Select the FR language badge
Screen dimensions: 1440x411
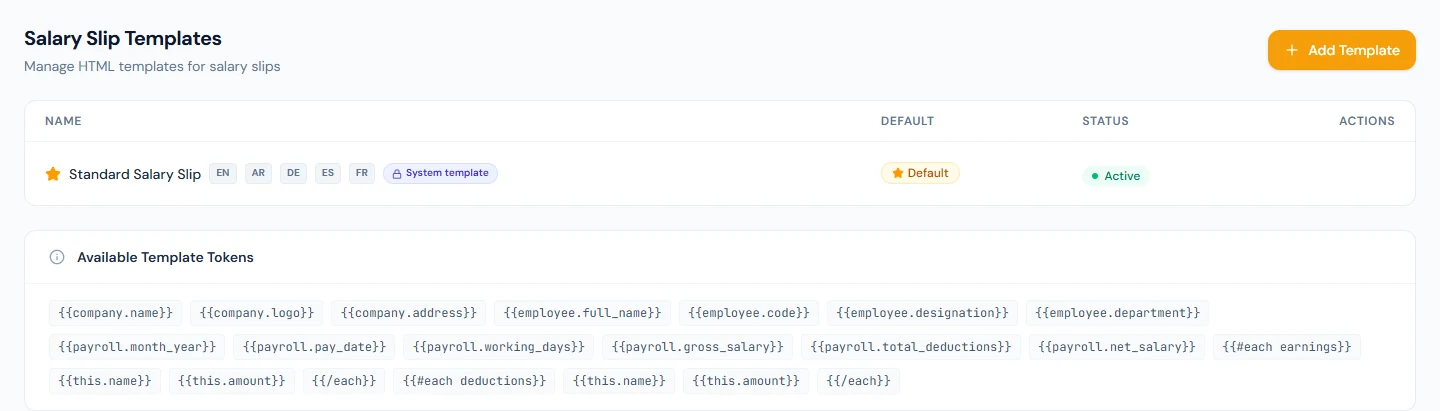coord(362,173)
